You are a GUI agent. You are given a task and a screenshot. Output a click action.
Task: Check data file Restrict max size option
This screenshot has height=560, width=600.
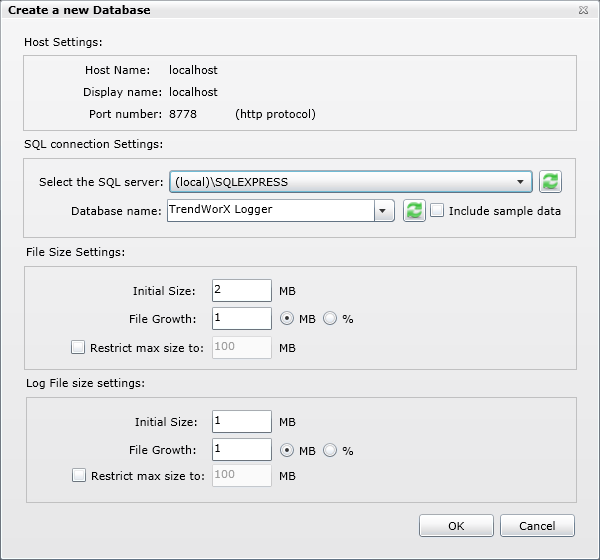pos(78,348)
